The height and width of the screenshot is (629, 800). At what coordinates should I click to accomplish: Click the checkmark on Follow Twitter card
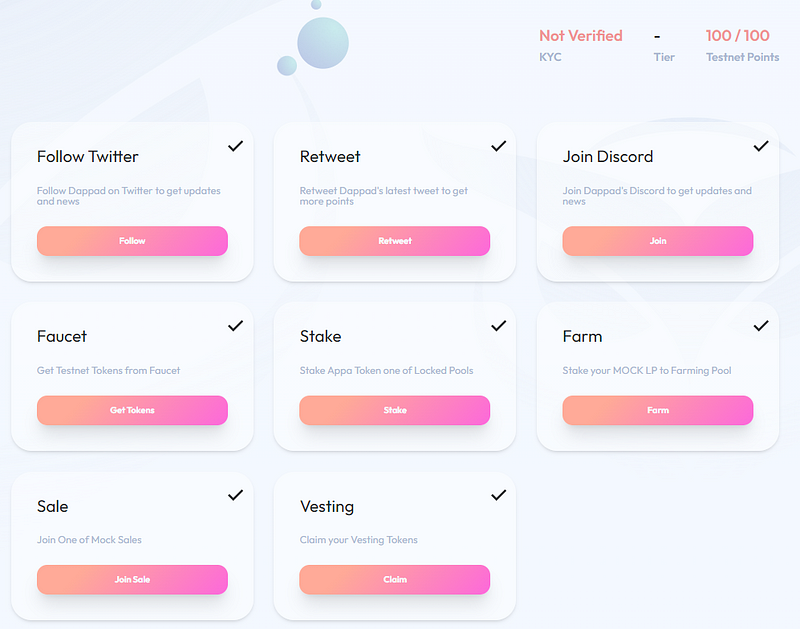click(x=235, y=146)
